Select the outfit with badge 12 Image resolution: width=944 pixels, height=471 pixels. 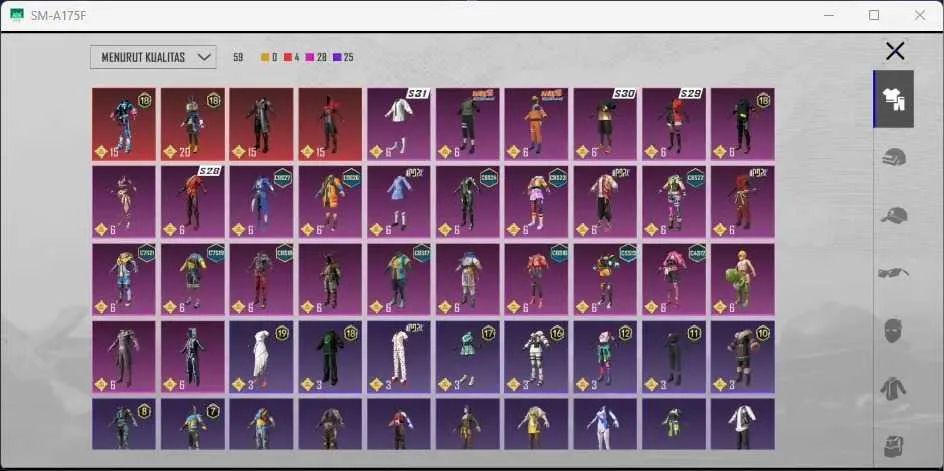click(605, 357)
